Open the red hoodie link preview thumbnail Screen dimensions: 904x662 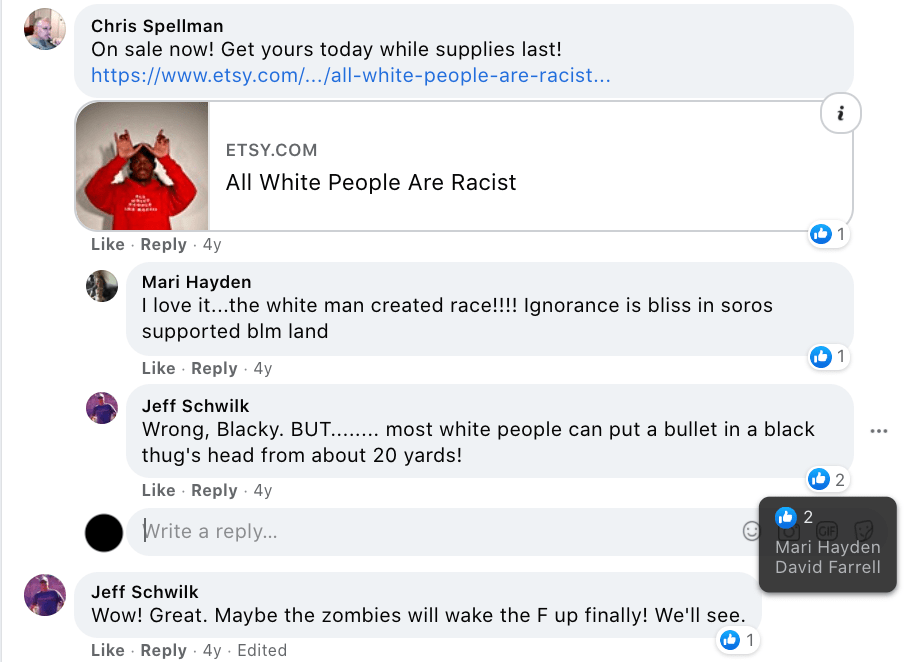click(x=143, y=166)
